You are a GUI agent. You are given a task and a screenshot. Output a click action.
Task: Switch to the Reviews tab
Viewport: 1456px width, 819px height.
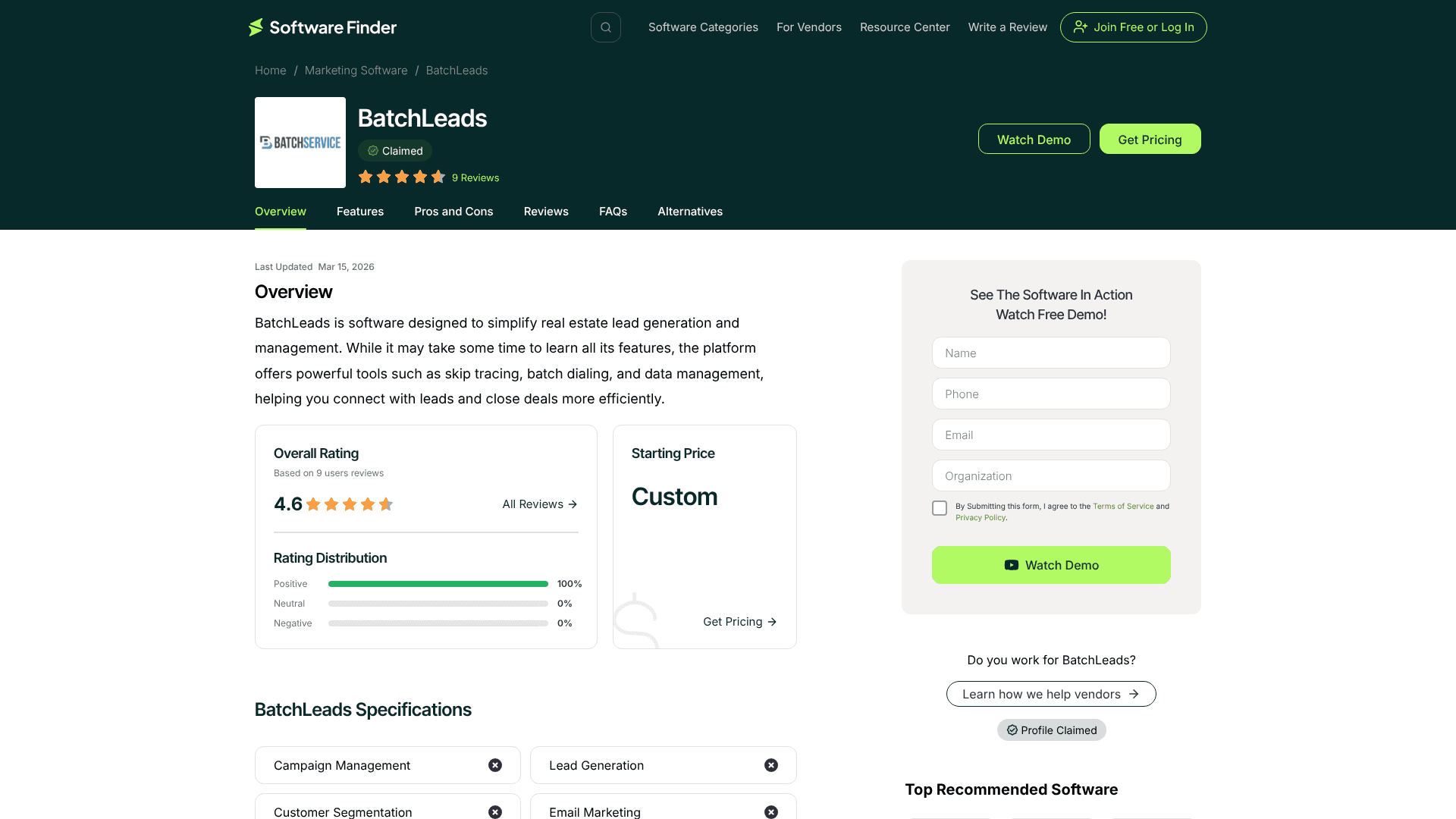pos(546,212)
